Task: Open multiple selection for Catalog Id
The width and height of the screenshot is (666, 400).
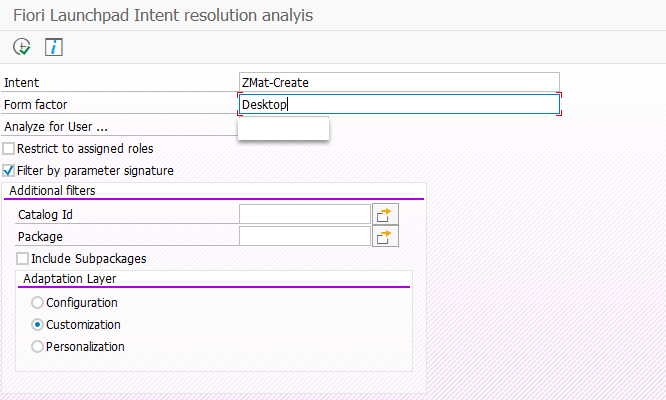Action: coord(385,214)
